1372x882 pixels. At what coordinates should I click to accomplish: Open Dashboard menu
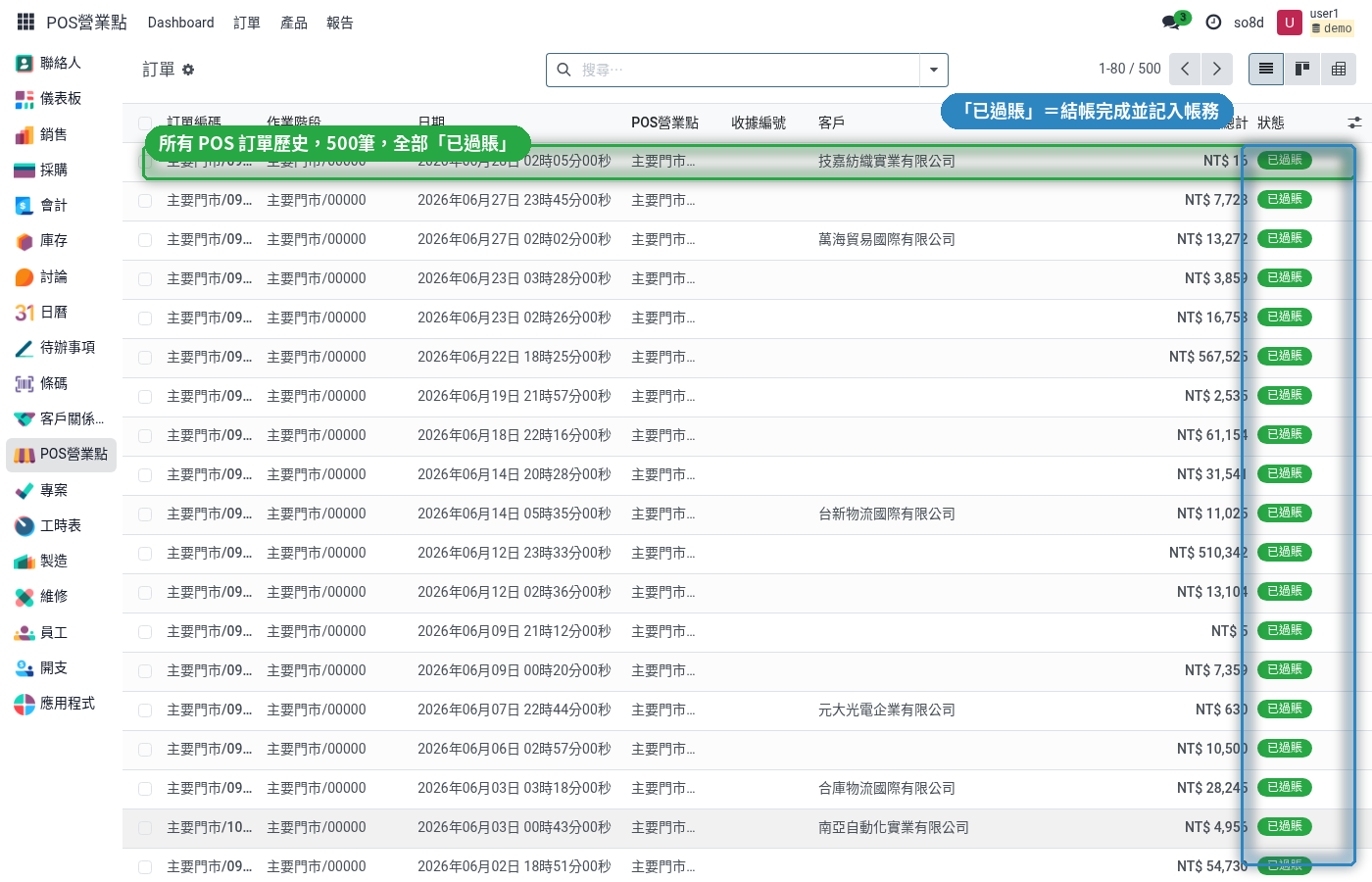180,23
